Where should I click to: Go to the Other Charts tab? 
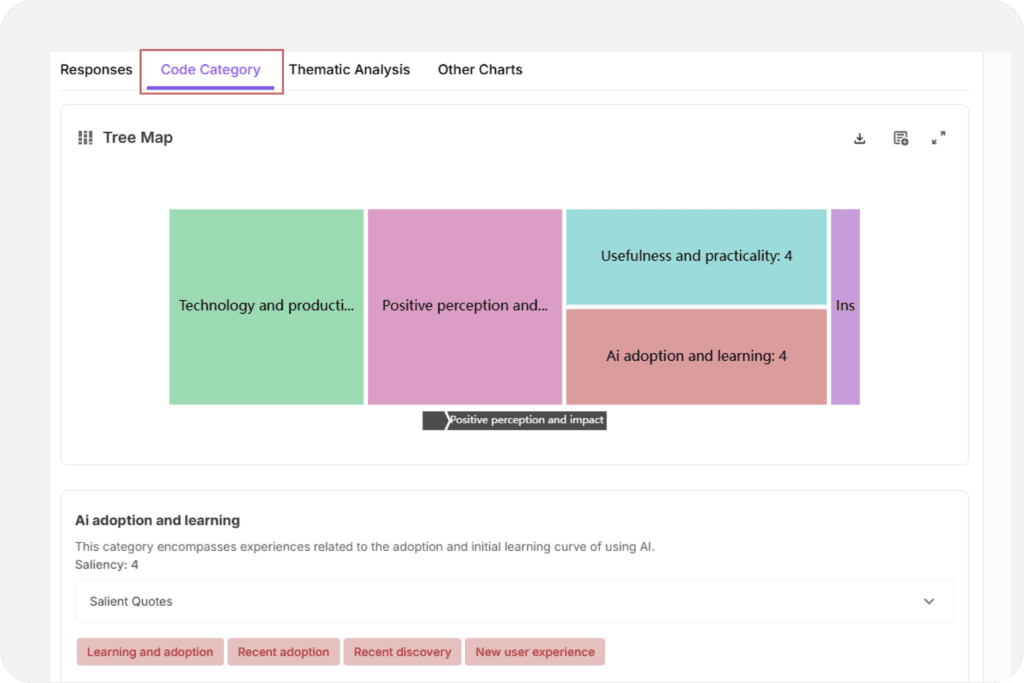tap(480, 70)
